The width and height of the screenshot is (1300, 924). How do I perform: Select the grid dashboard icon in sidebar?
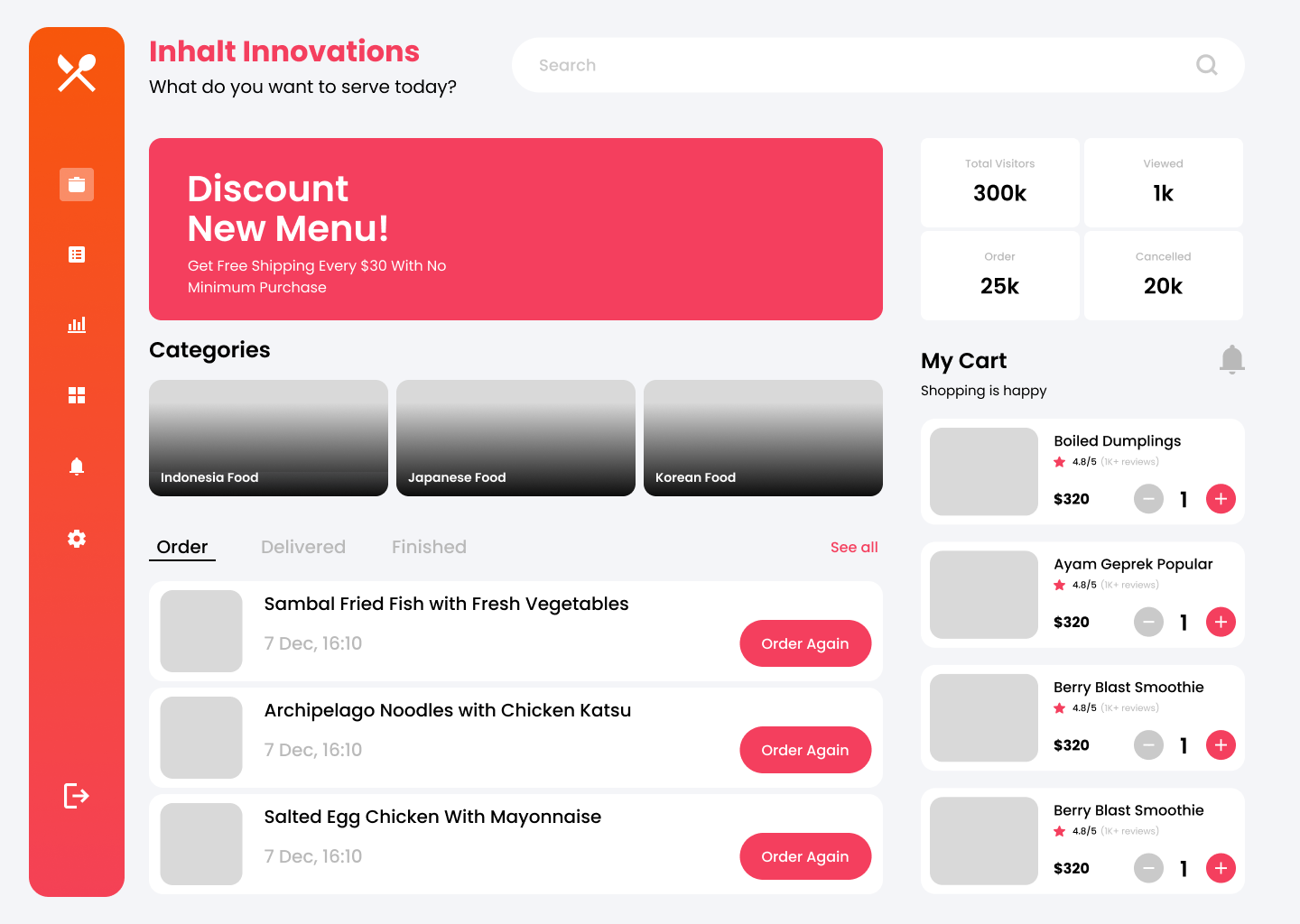click(x=77, y=395)
